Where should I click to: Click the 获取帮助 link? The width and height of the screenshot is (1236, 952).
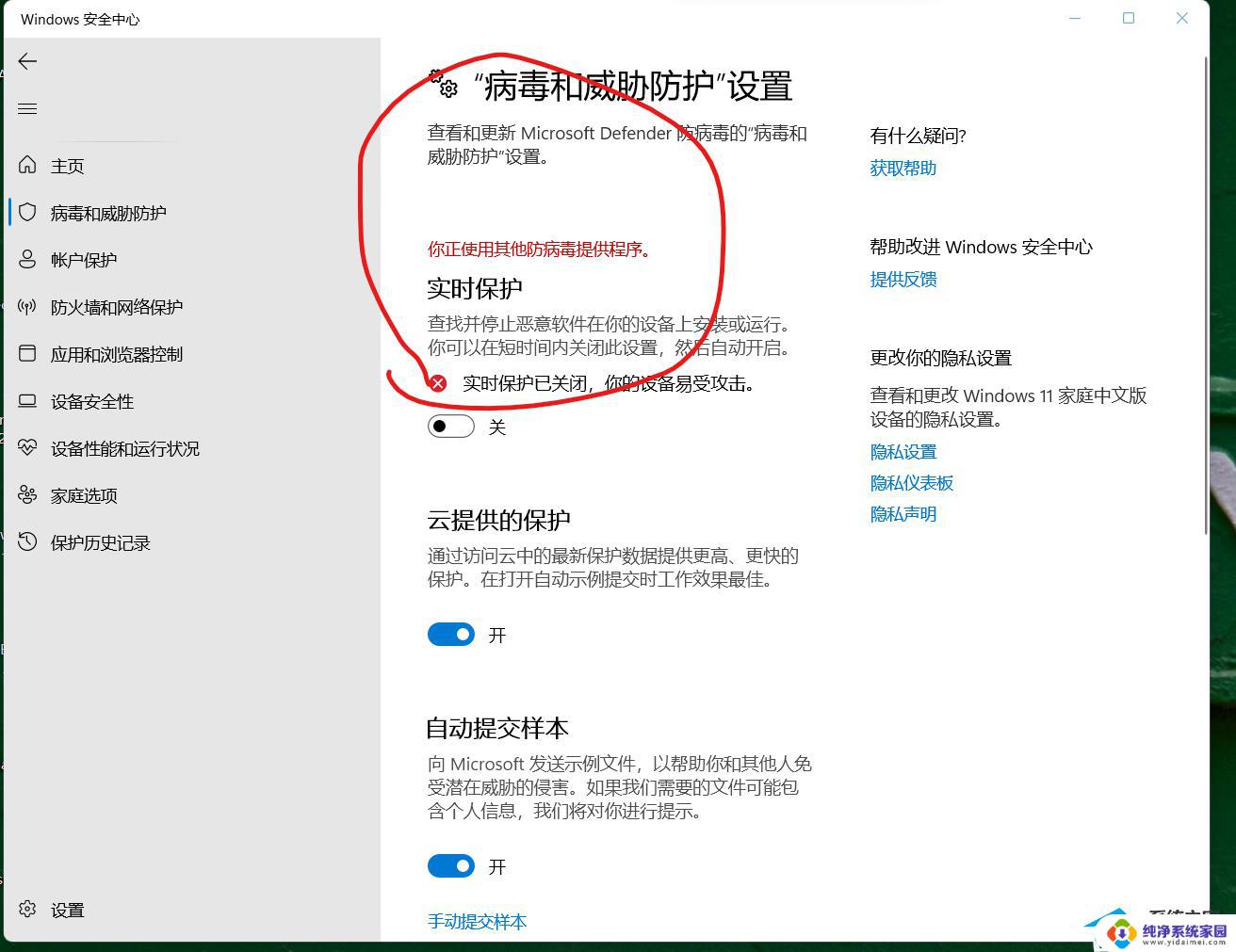tap(903, 168)
